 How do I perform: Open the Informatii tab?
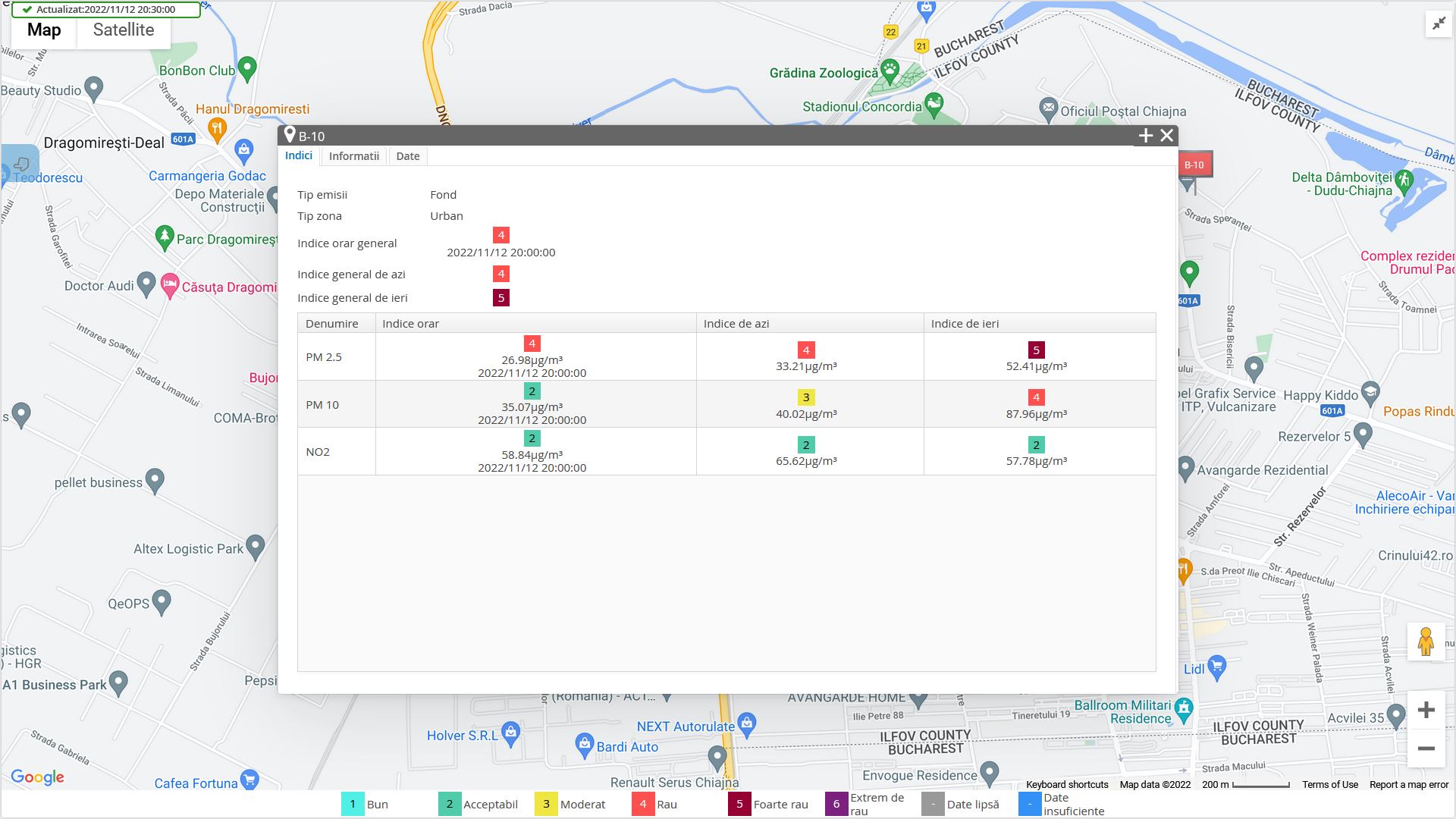tap(353, 156)
